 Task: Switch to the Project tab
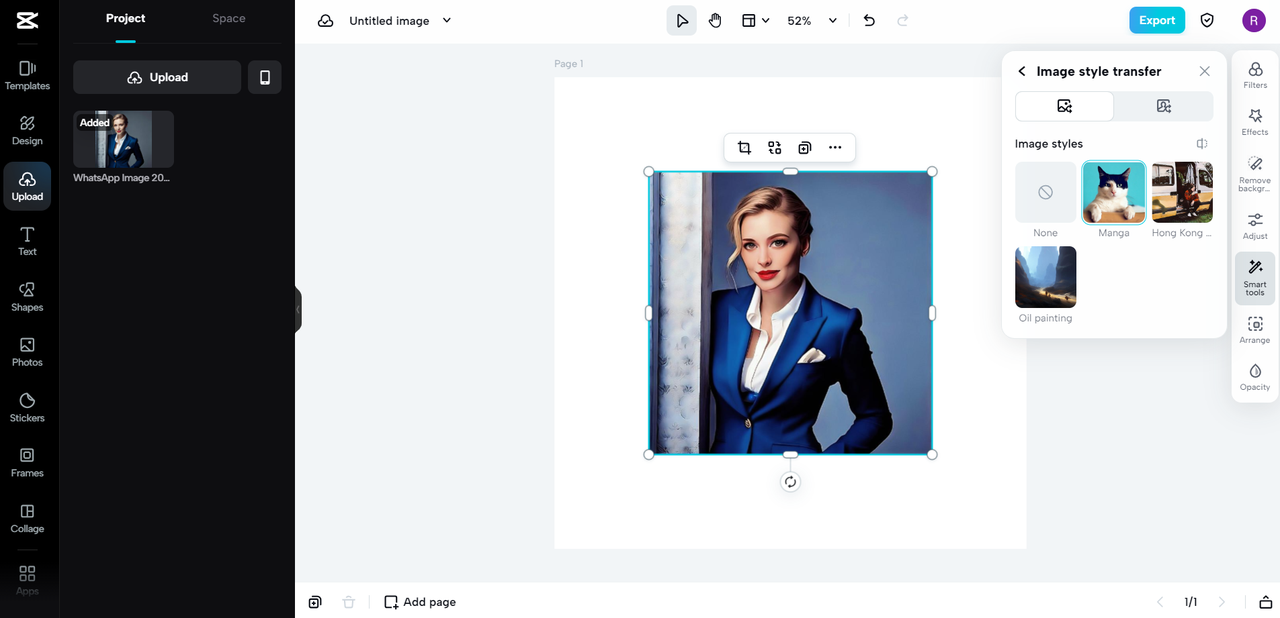pos(125,18)
